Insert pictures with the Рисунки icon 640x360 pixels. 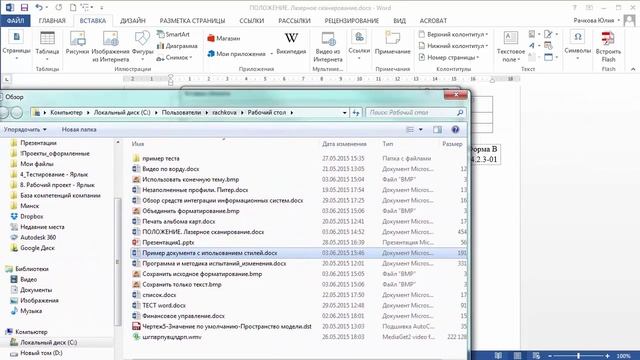pos(77,44)
